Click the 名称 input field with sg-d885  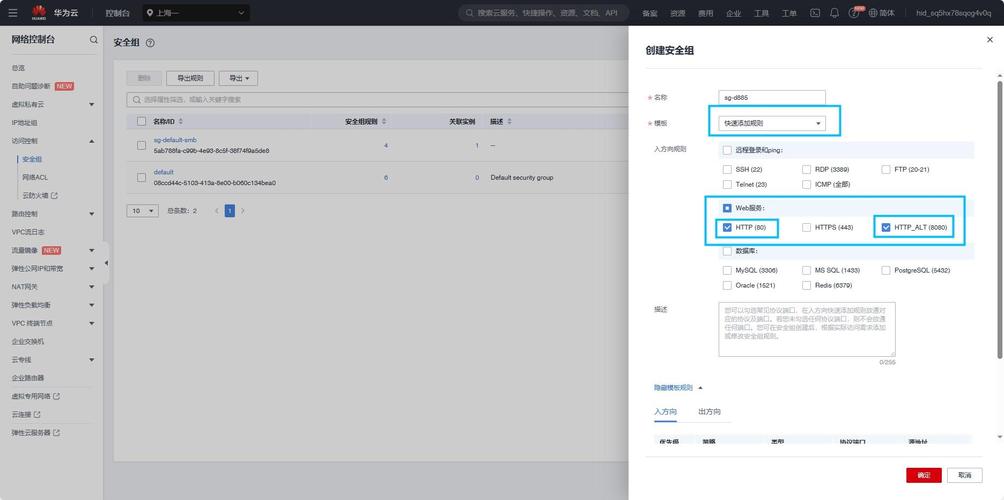click(x=772, y=98)
